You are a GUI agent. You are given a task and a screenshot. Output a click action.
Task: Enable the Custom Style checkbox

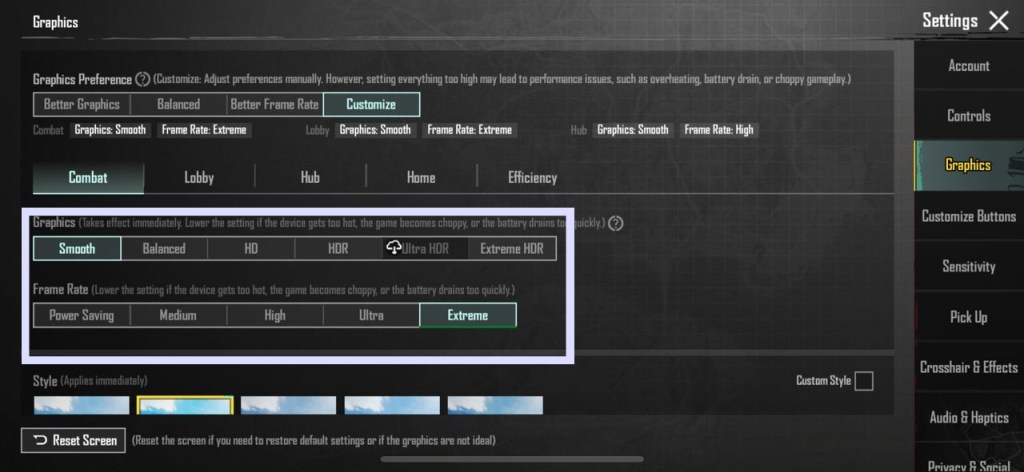coord(863,381)
